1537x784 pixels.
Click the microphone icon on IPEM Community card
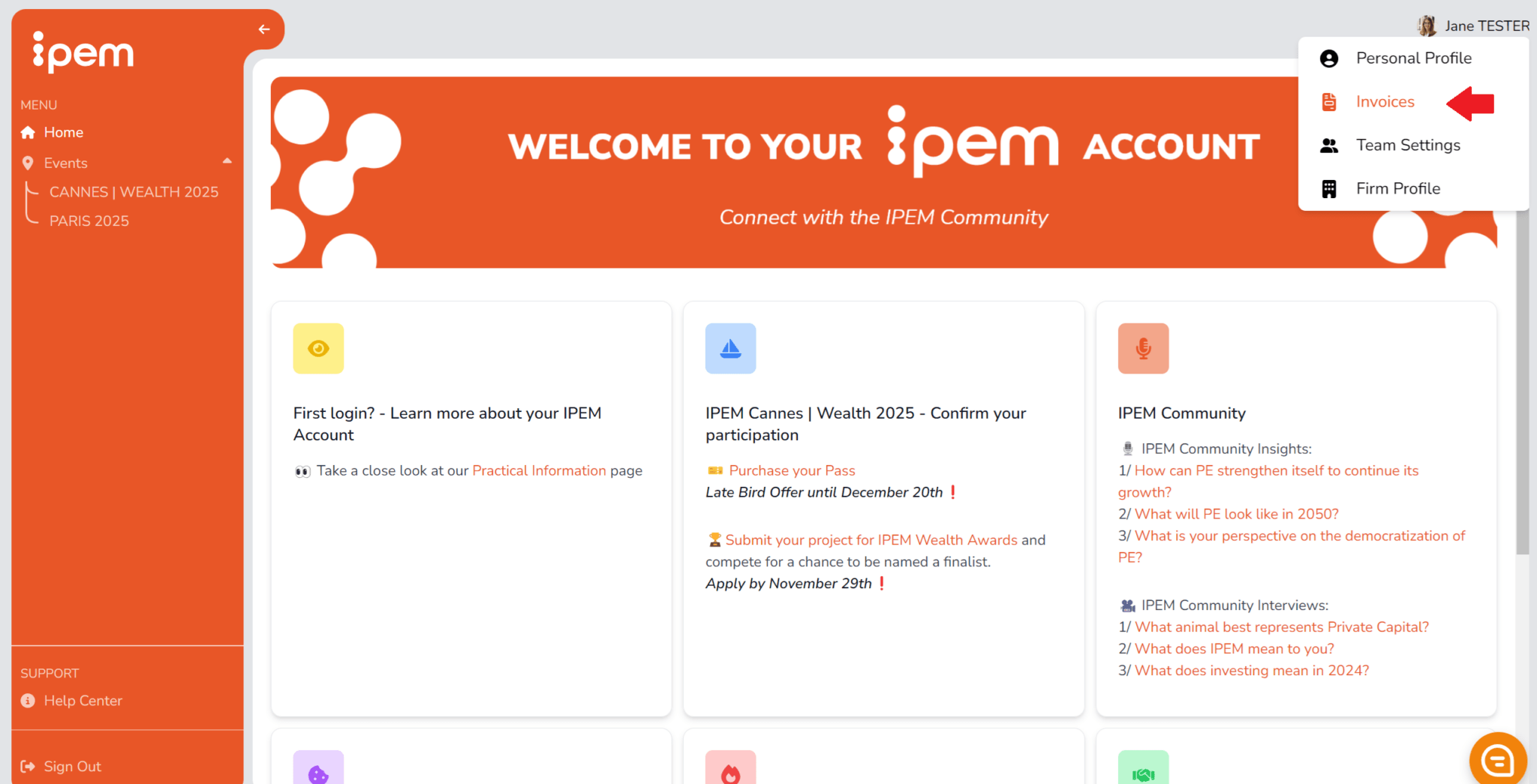pyautogui.click(x=1143, y=348)
